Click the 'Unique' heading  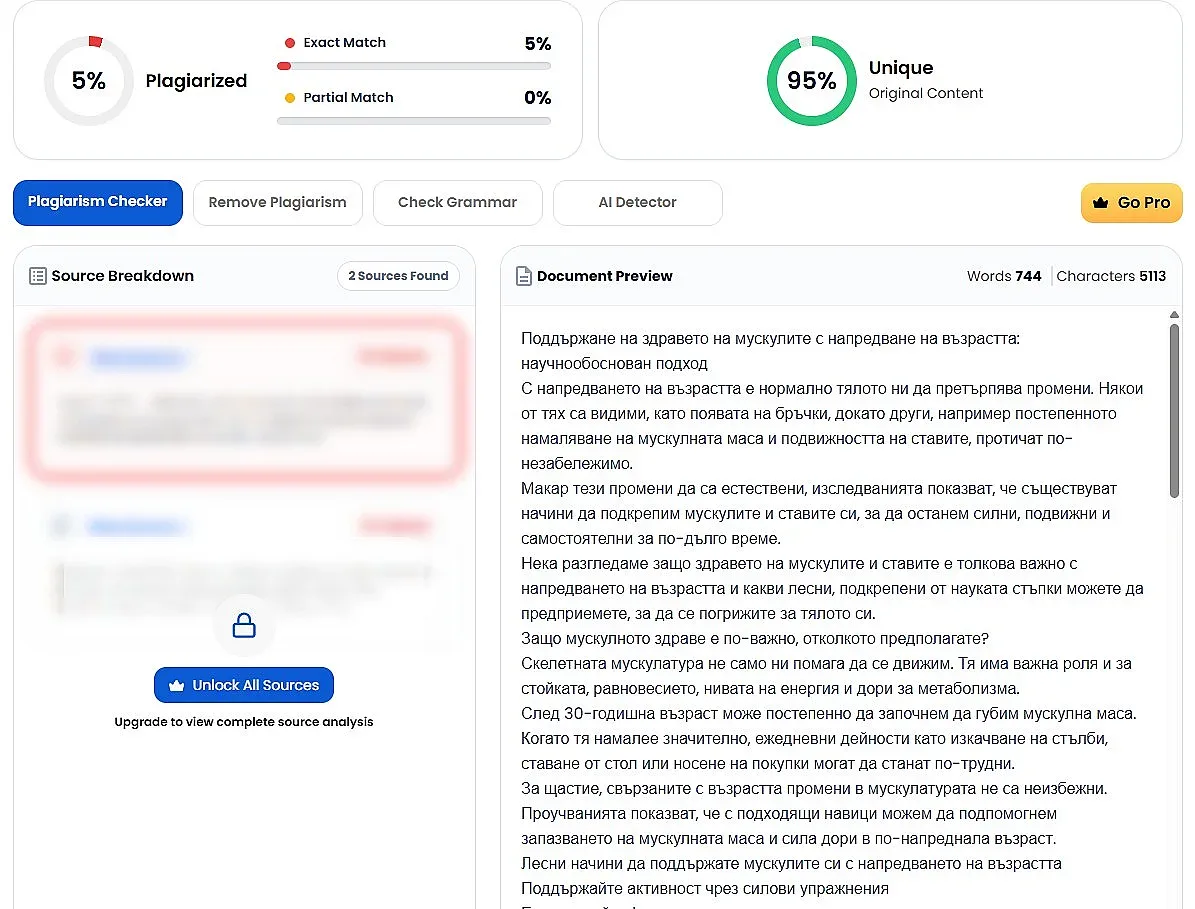(x=901, y=68)
